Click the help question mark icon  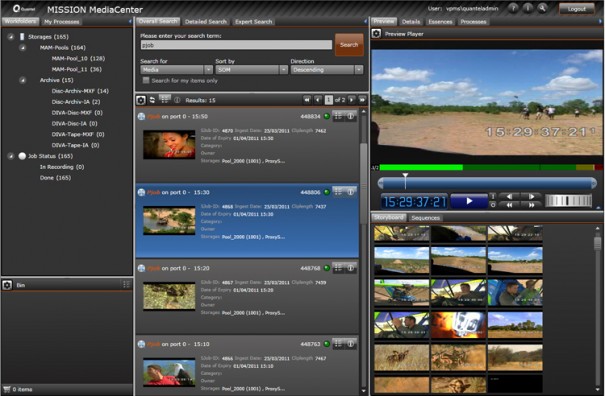[513, 8]
